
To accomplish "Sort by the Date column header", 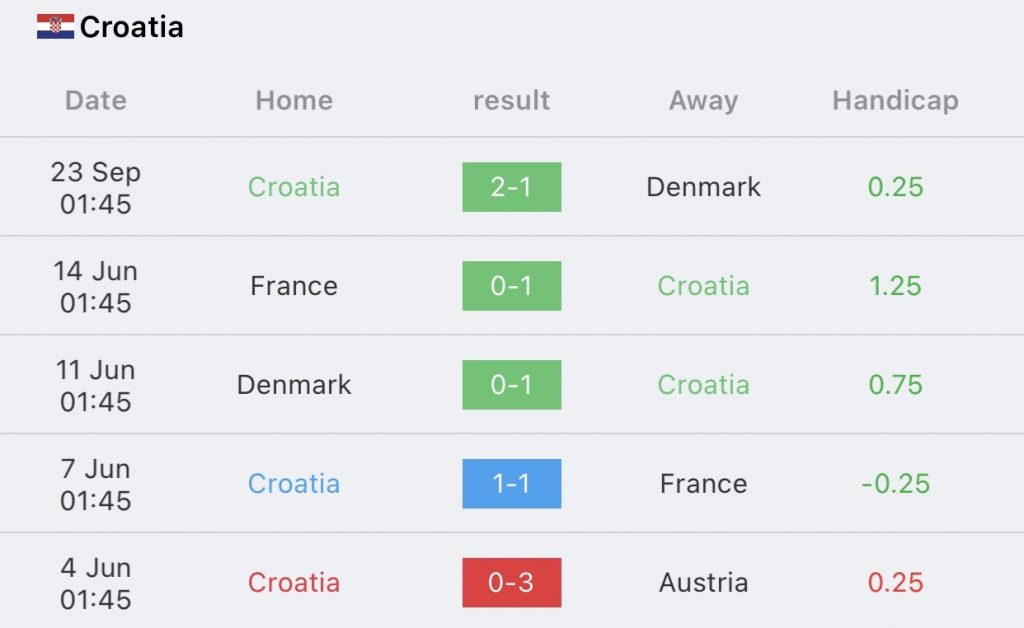I will (x=95, y=101).
